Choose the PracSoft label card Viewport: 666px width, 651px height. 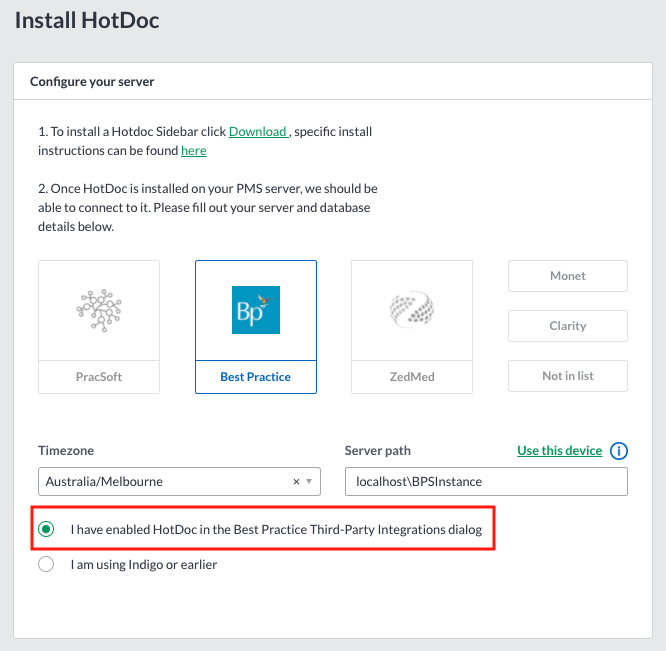[99, 377]
